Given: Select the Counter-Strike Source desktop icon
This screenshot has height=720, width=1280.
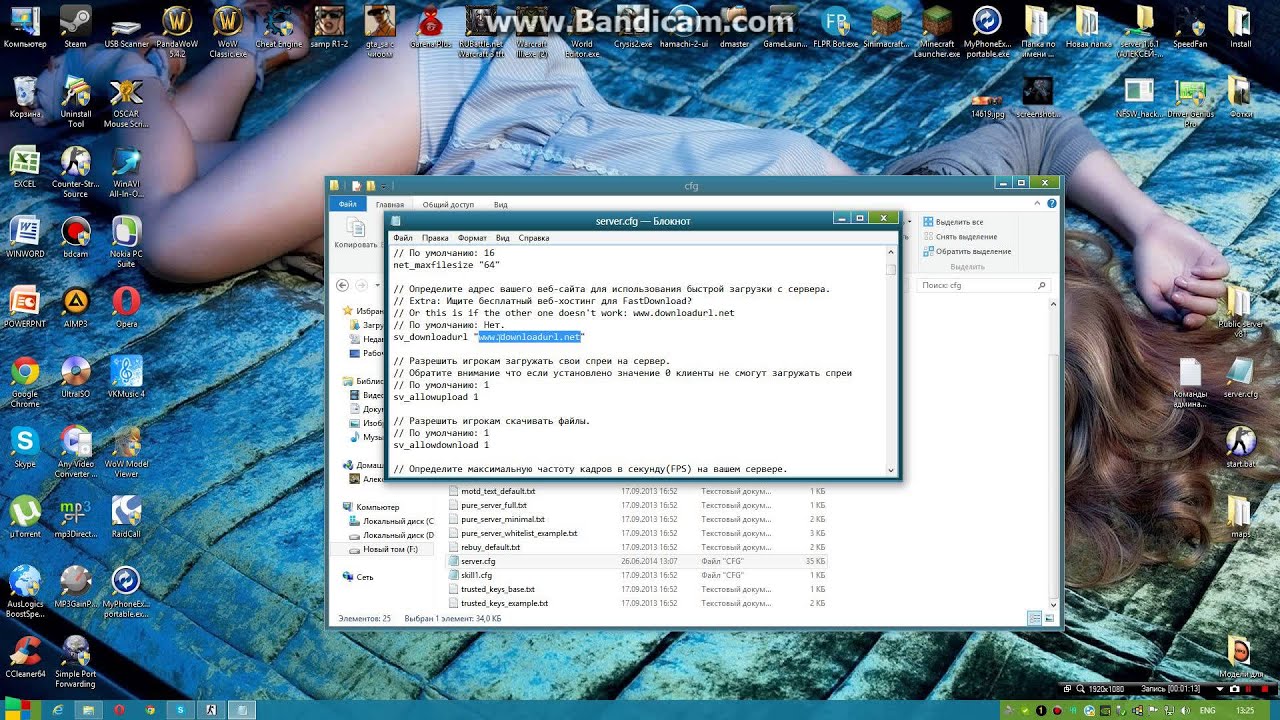Looking at the screenshot, I should (x=75, y=172).
